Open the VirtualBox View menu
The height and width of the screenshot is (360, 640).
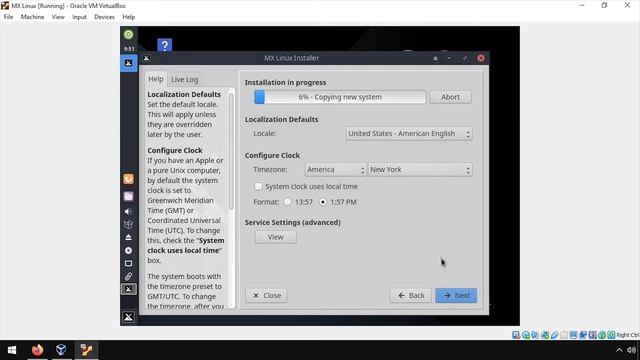pos(58,17)
